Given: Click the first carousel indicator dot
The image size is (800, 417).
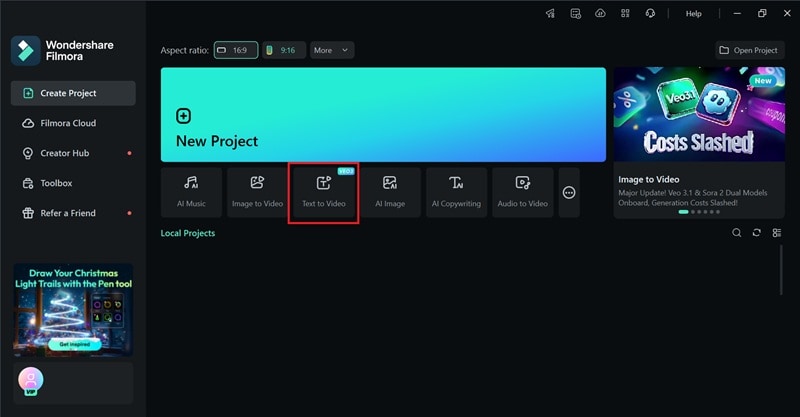Looking at the screenshot, I should [x=683, y=212].
